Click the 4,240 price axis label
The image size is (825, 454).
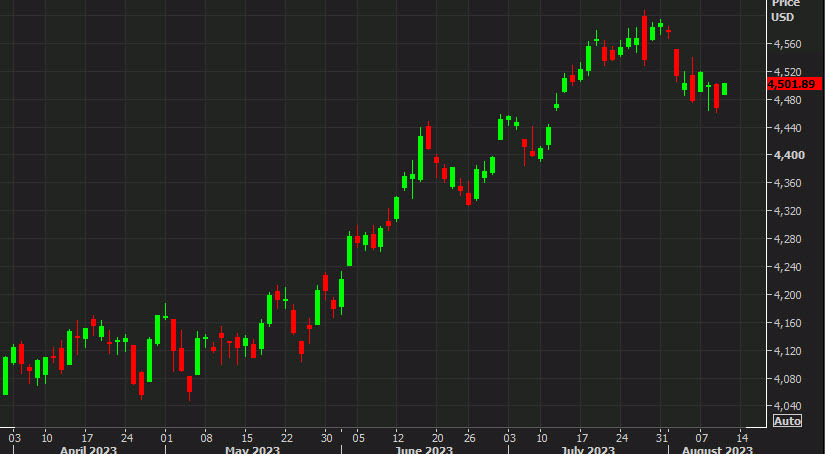(788, 267)
